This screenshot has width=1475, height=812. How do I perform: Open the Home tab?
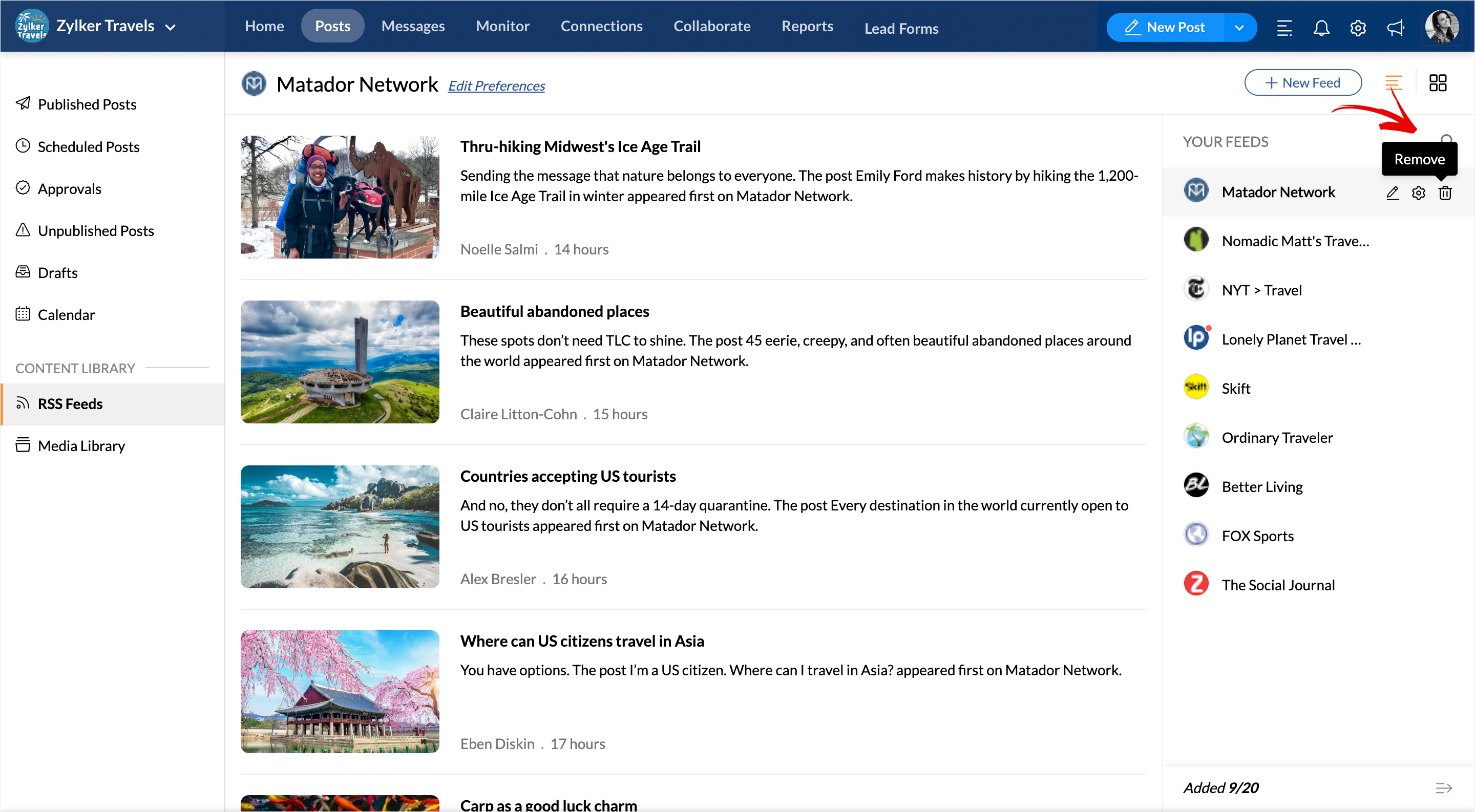click(264, 26)
